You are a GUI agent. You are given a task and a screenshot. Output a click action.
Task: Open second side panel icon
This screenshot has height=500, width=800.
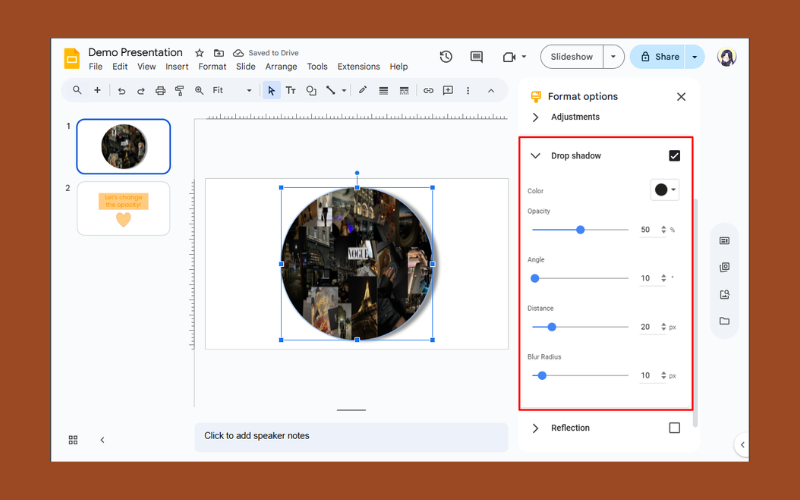(724, 267)
